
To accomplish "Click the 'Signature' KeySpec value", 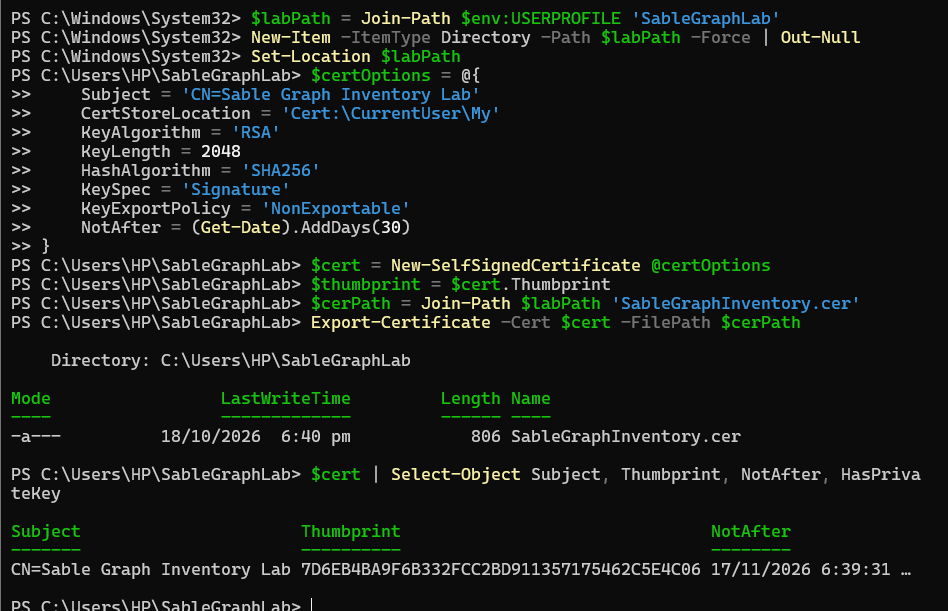I will coord(236,189).
